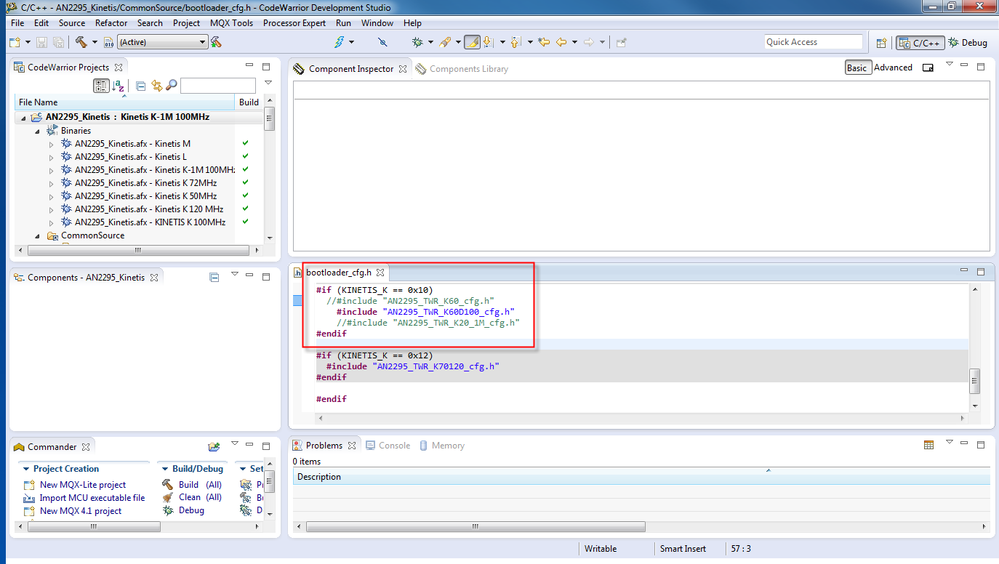Click the Open Perspective icon near Quick Access
Screen dimensions: 999x564
(881, 43)
